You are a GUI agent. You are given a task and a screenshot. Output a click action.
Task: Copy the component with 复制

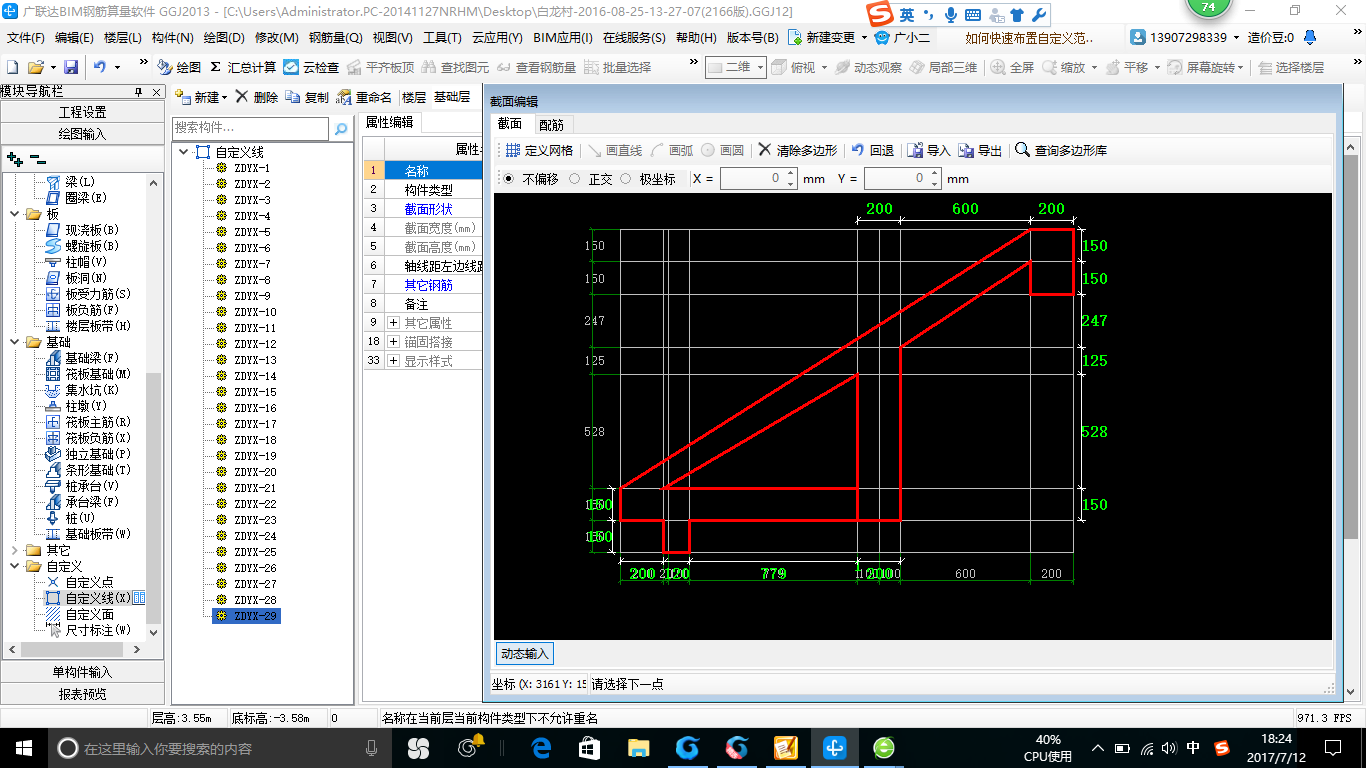pyautogui.click(x=307, y=97)
